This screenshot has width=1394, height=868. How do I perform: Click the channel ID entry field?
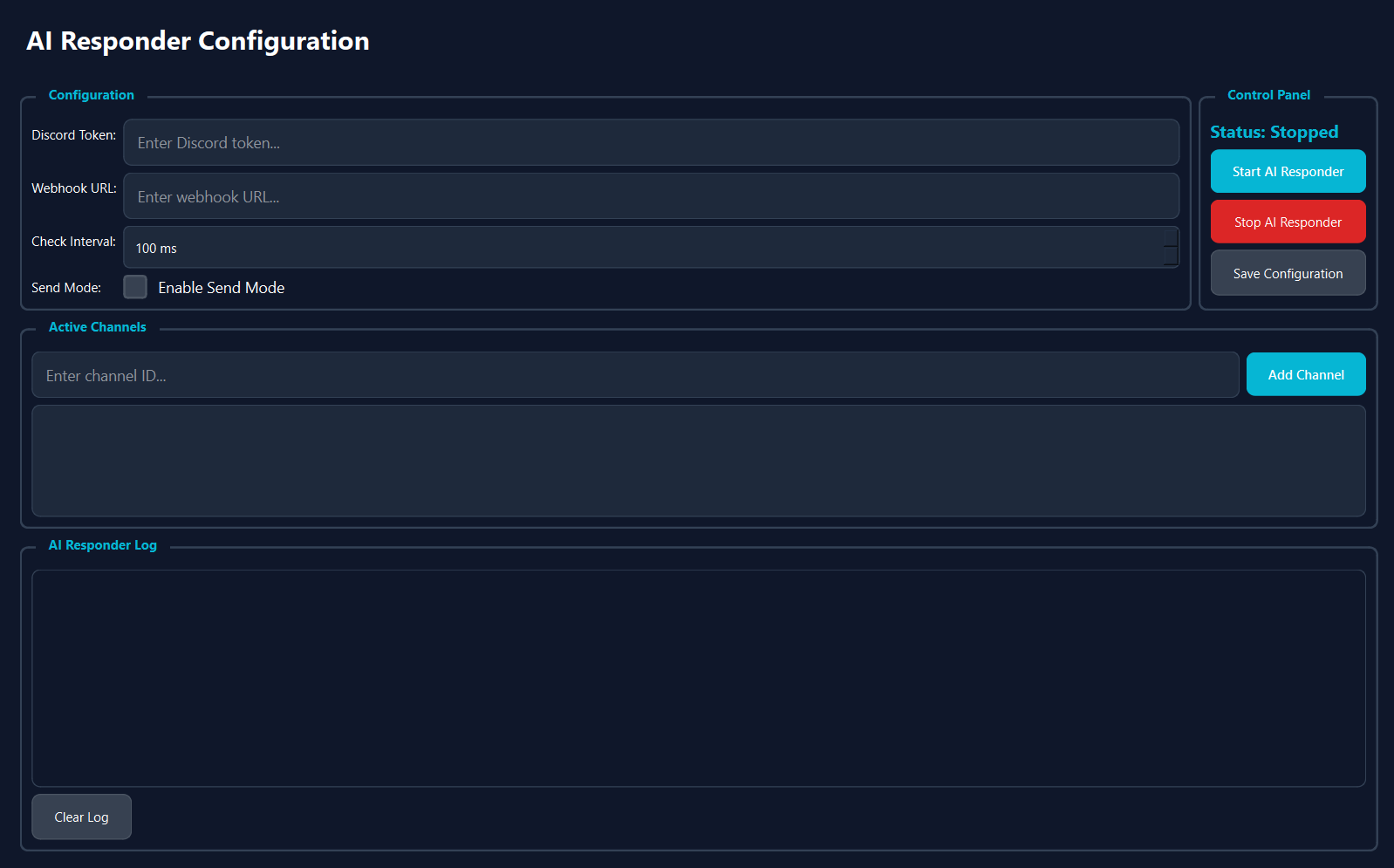pyautogui.click(x=635, y=376)
